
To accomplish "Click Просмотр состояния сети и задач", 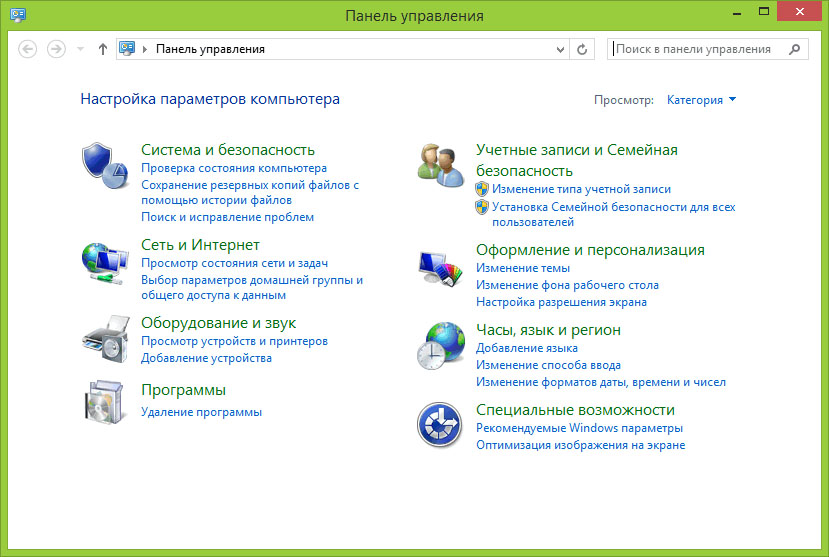I will click(x=234, y=263).
